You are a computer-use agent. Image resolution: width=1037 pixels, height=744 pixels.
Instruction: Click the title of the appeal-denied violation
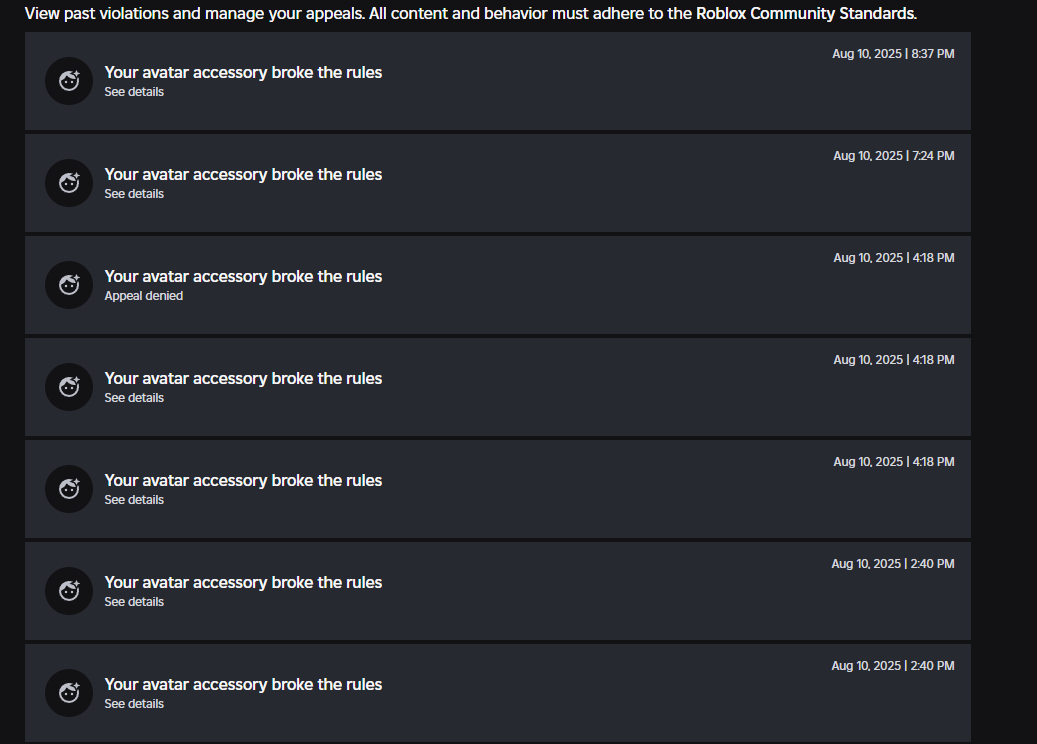tap(243, 276)
